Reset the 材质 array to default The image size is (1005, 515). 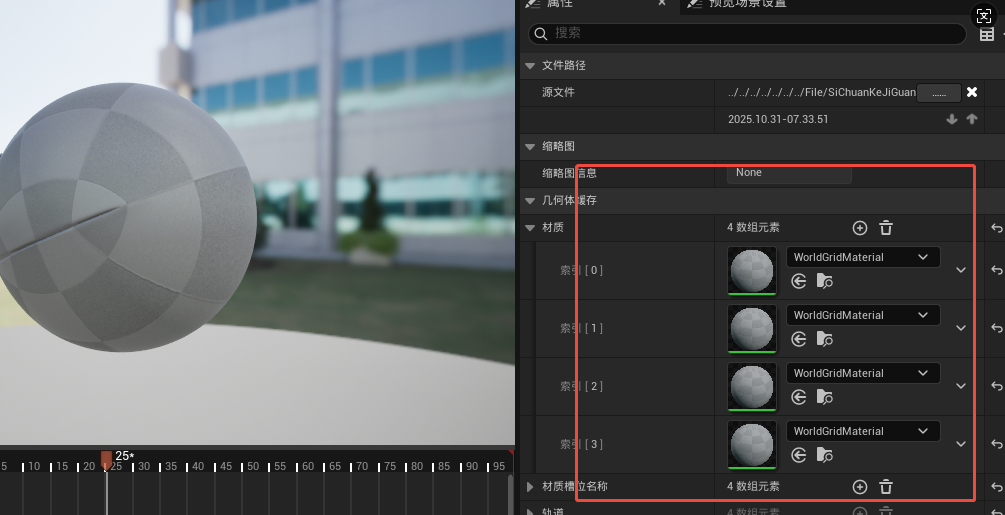(x=997, y=227)
